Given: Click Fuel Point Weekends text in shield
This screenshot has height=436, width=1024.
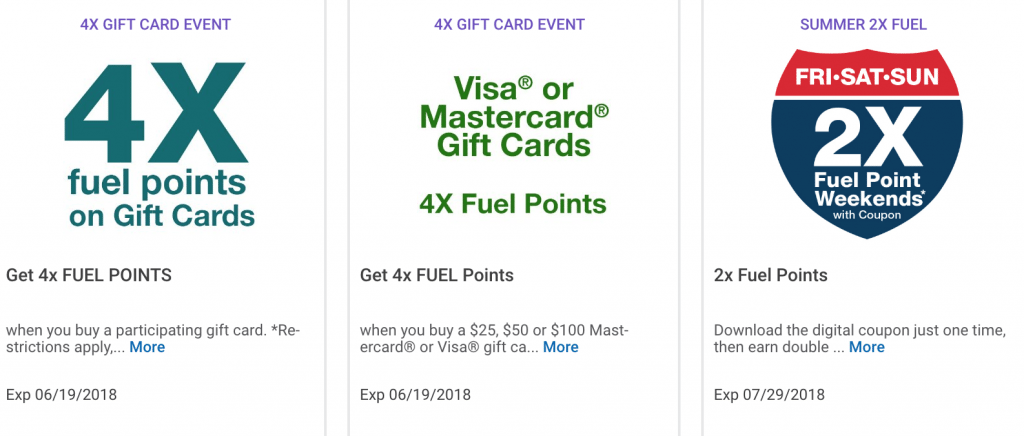Looking at the screenshot, I should pyautogui.click(x=867, y=189).
